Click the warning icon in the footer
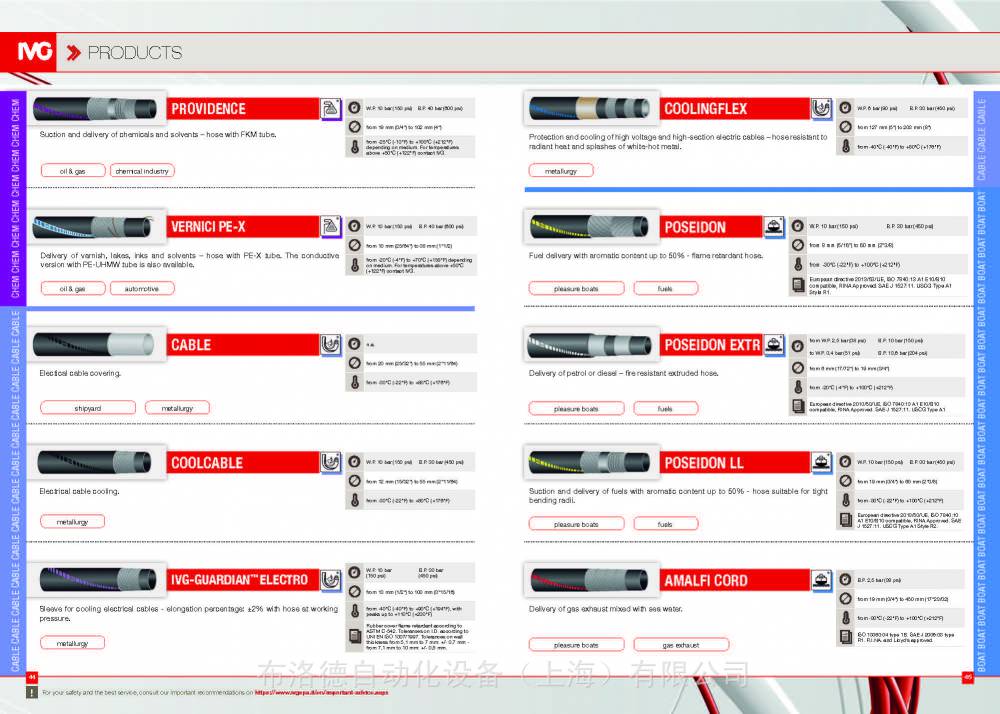This screenshot has width=1000, height=714. tap(33, 691)
